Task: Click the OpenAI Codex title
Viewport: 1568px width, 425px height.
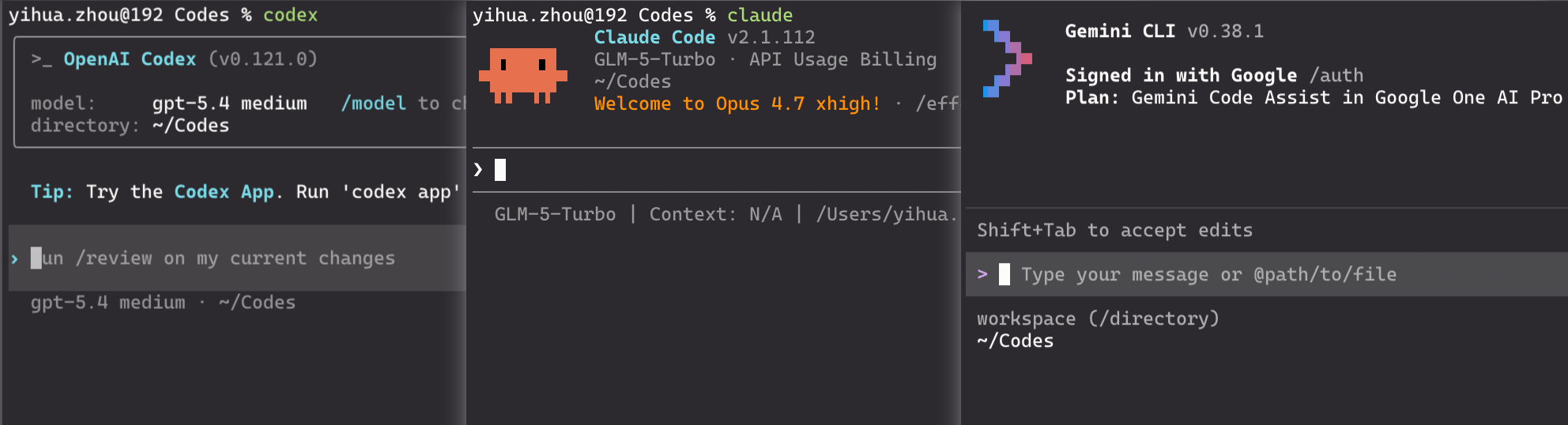Action: click(130, 59)
